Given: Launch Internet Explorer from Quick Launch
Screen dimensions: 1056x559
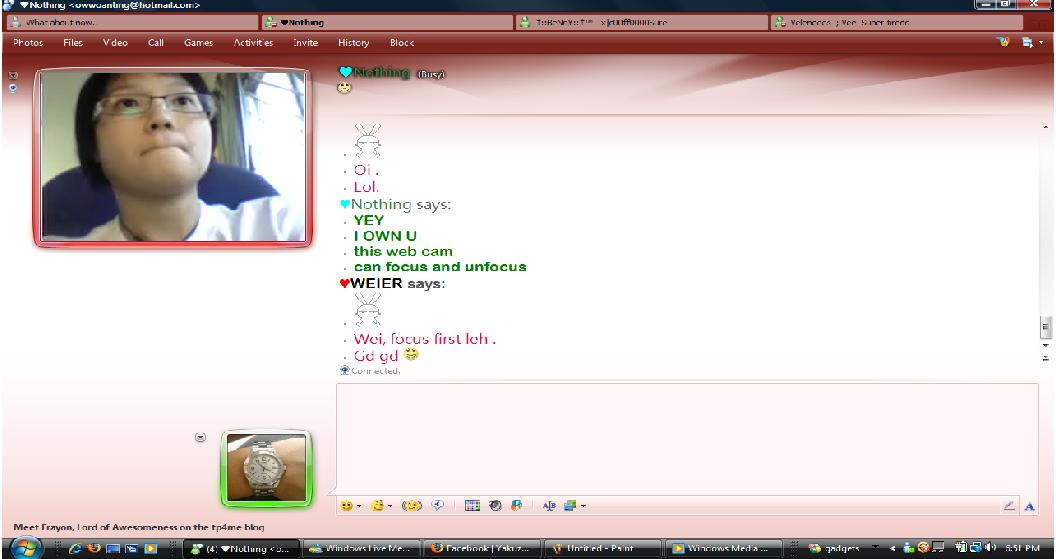Looking at the screenshot, I should coord(75,548).
